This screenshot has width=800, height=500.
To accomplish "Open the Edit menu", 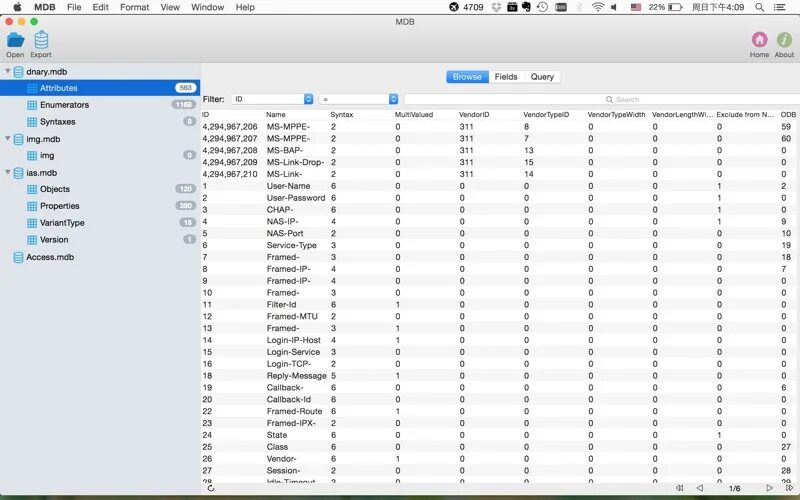I will tap(101, 7).
